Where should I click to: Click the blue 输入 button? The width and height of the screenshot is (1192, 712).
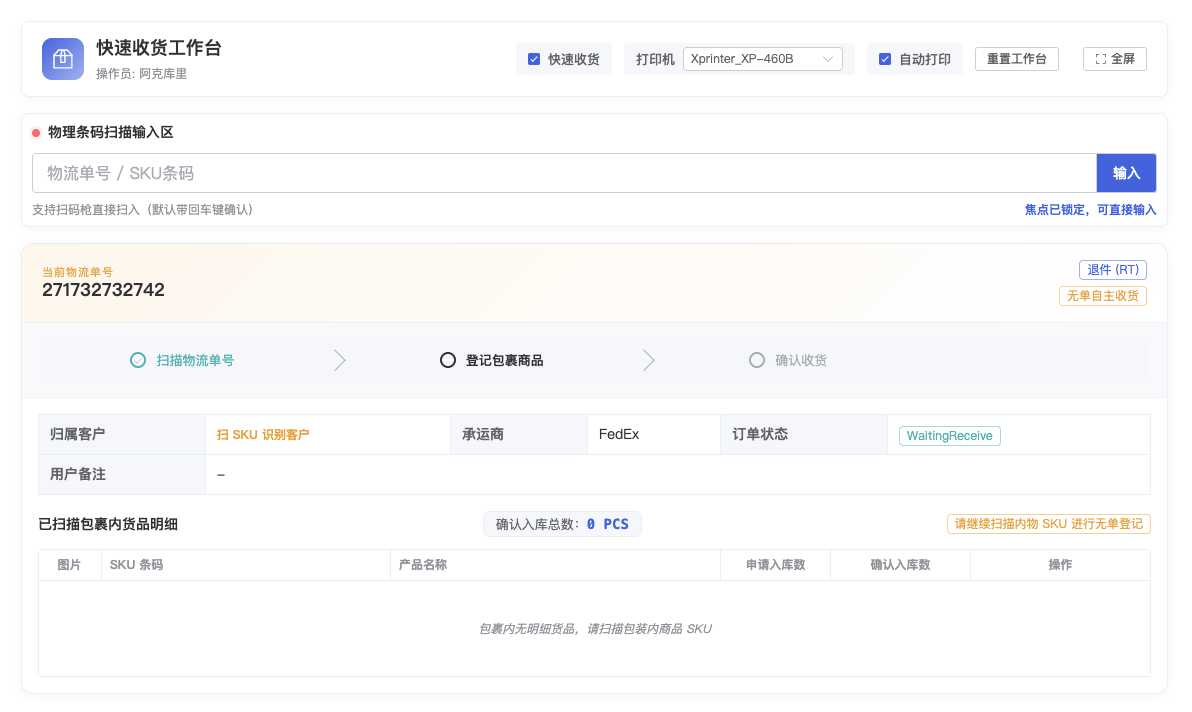point(1126,173)
